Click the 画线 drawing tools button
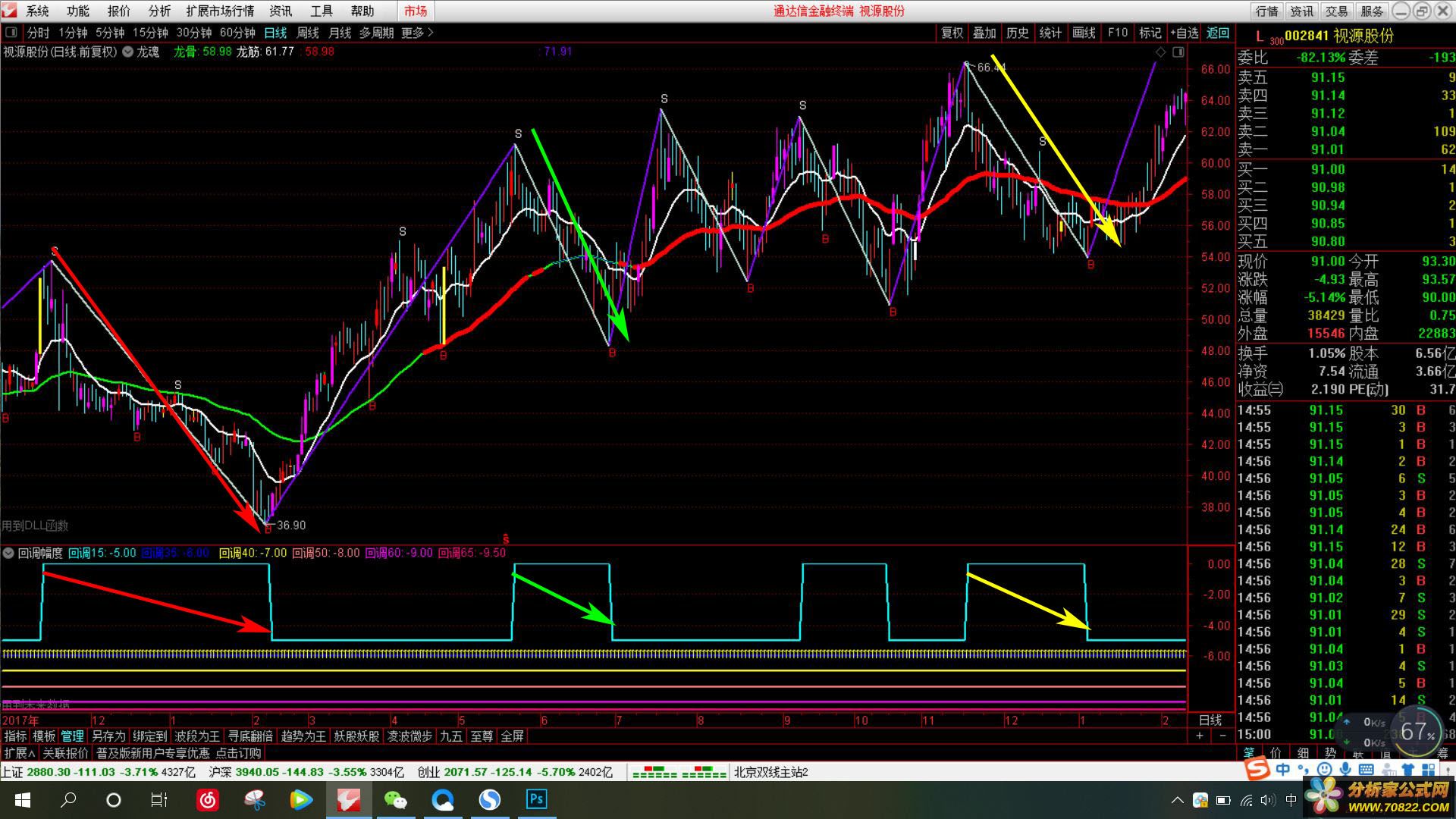1456x819 pixels. [1084, 33]
